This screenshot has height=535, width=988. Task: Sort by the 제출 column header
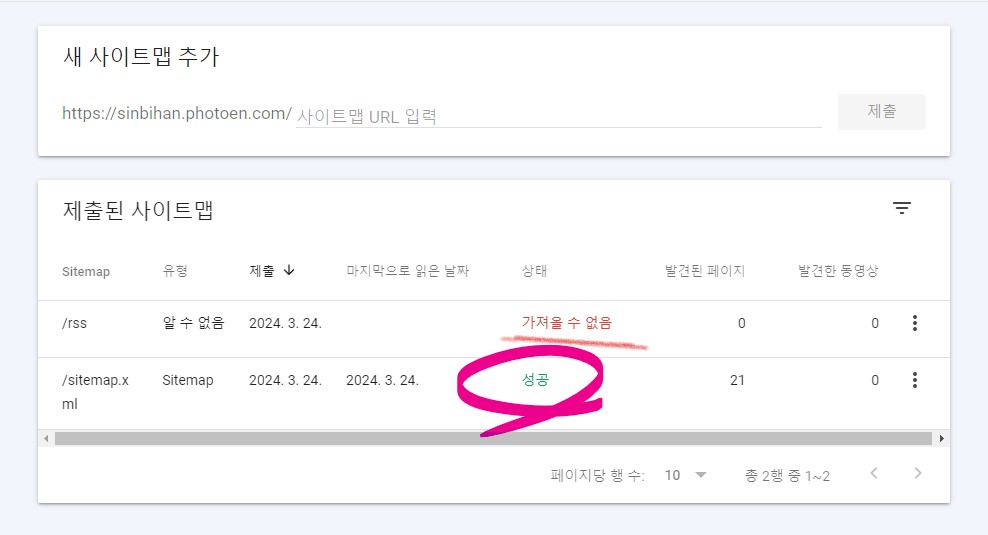click(x=262, y=271)
